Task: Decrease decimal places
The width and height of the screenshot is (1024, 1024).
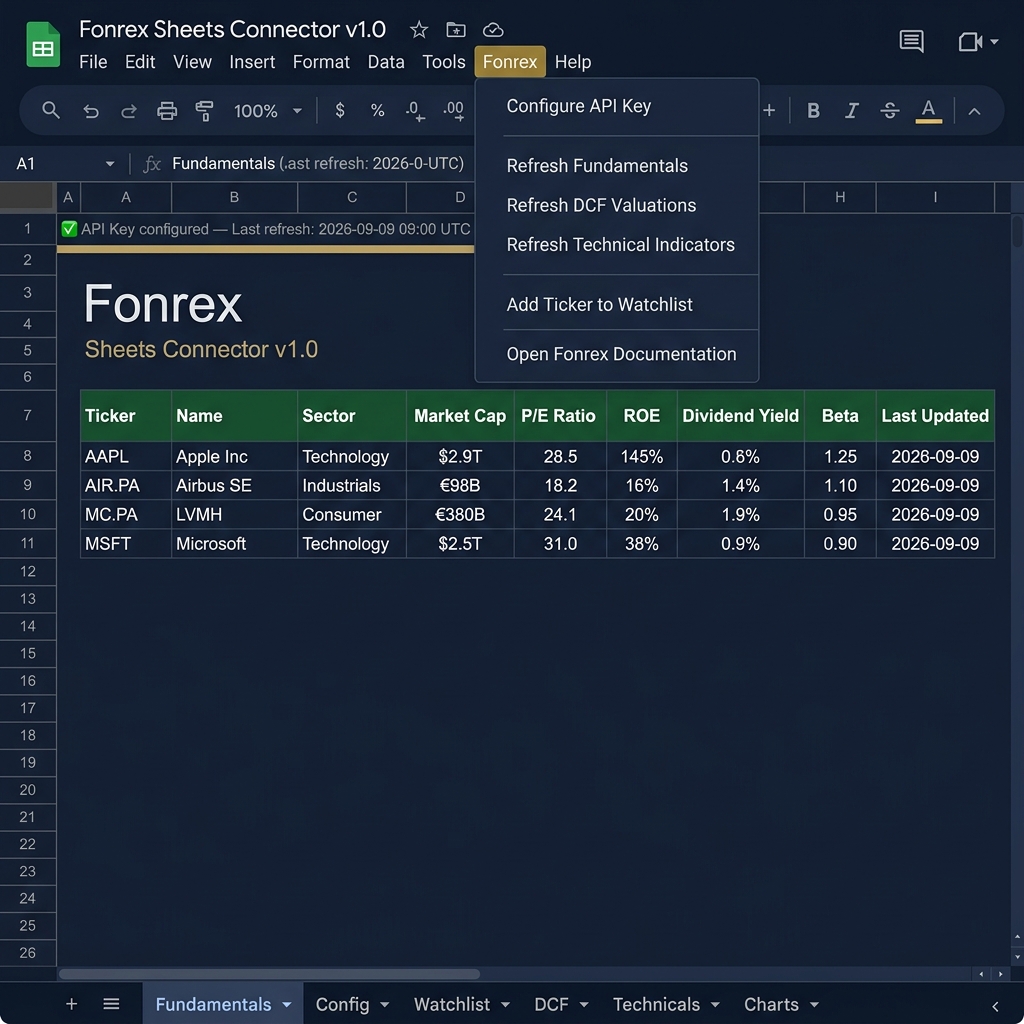Action: tap(415, 111)
